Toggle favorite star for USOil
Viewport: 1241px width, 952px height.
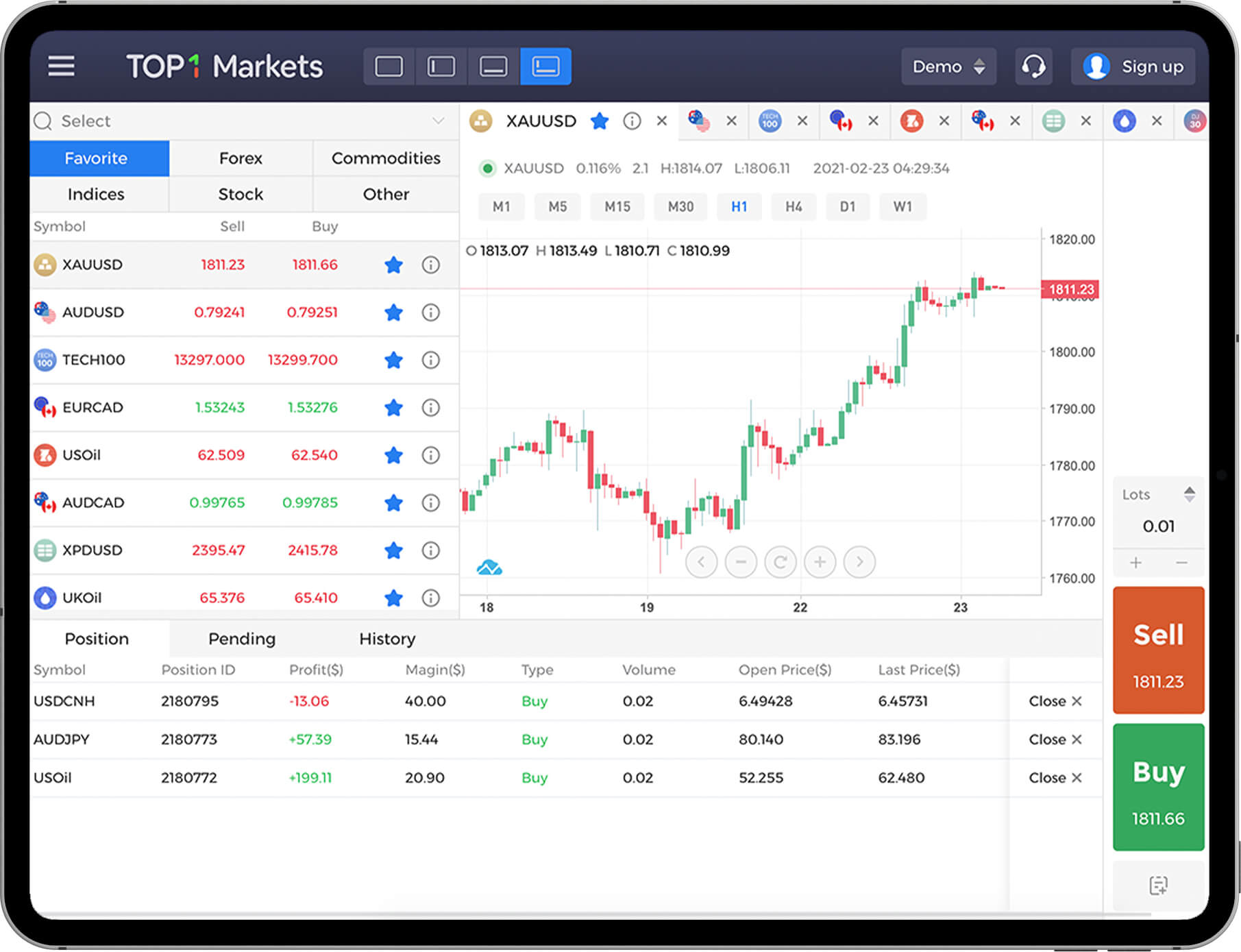pyautogui.click(x=393, y=455)
